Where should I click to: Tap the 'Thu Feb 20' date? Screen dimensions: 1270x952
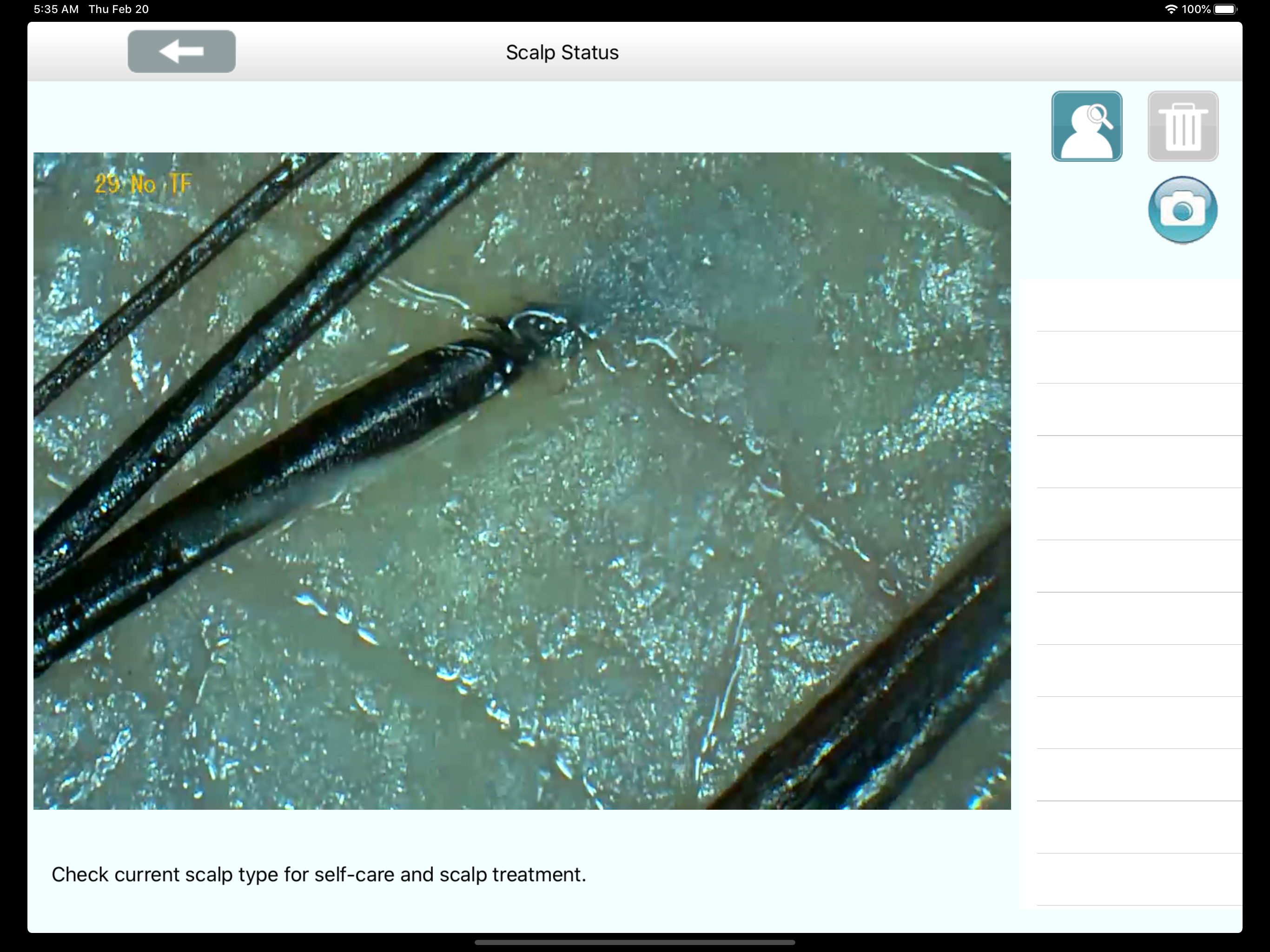point(119,9)
